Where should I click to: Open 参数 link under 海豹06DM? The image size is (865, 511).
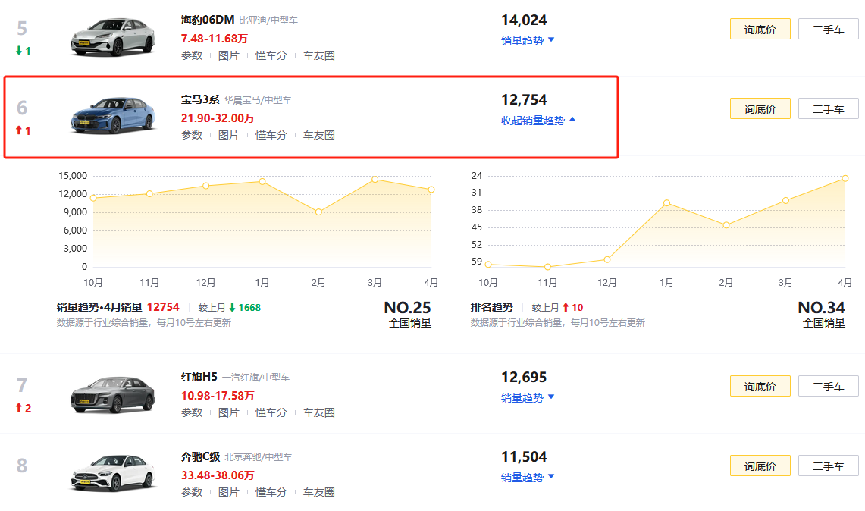tap(192, 55)
